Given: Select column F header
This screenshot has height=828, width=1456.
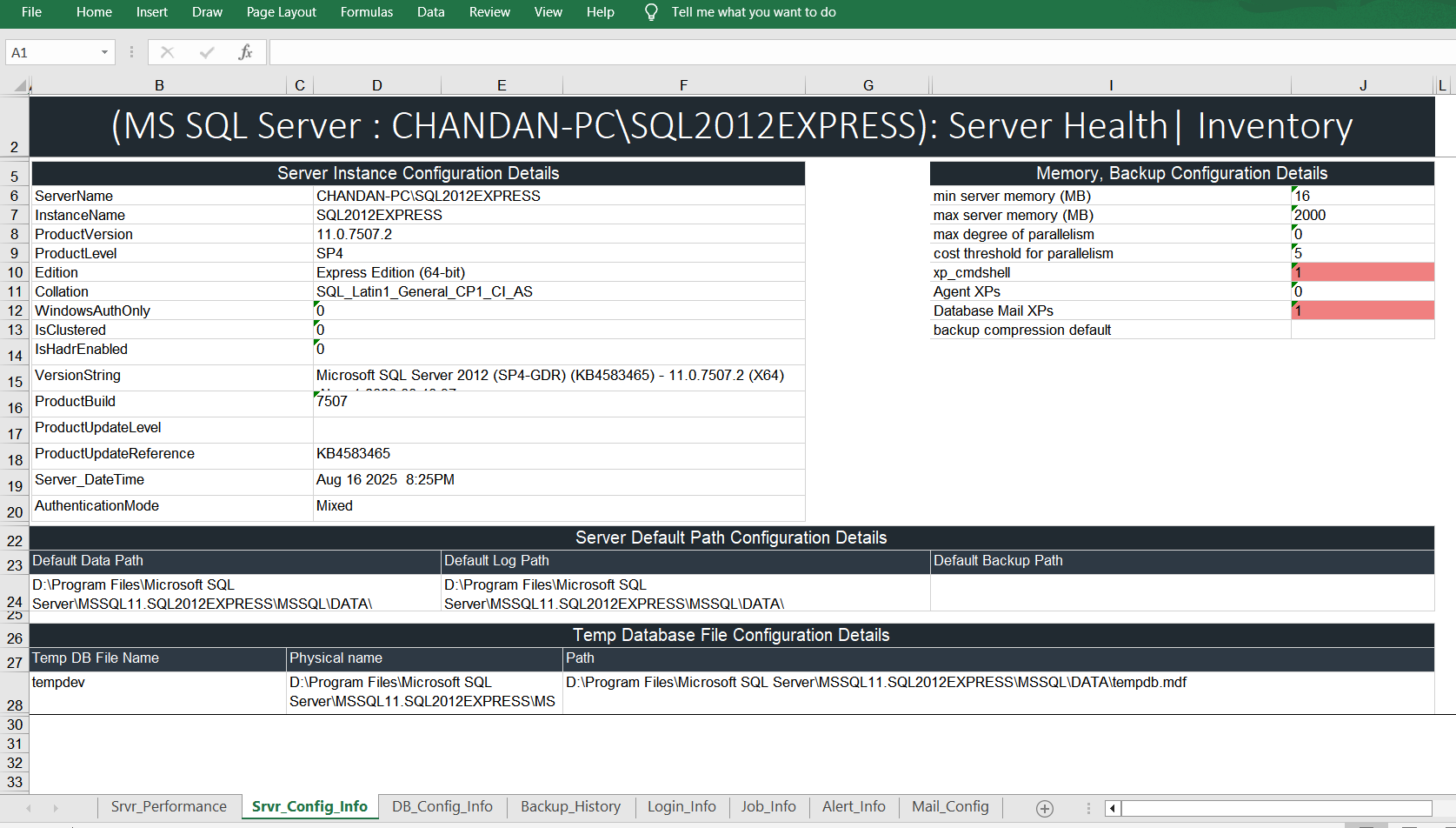Looking at the screenshot, I should (683, 85).
